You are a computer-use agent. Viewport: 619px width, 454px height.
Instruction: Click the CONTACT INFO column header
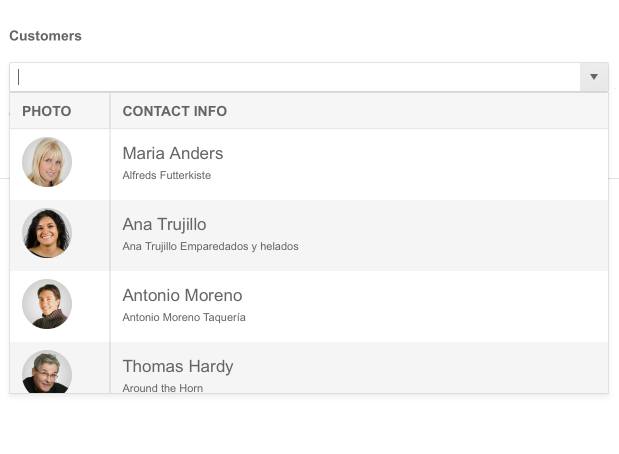[x=174, y=111]
